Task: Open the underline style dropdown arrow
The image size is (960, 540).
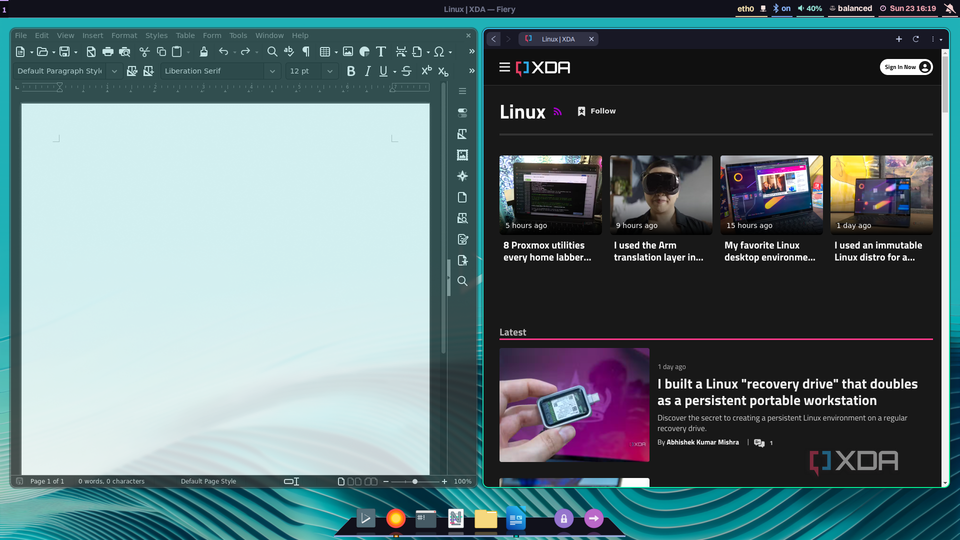Action: [x=394, y=71]
